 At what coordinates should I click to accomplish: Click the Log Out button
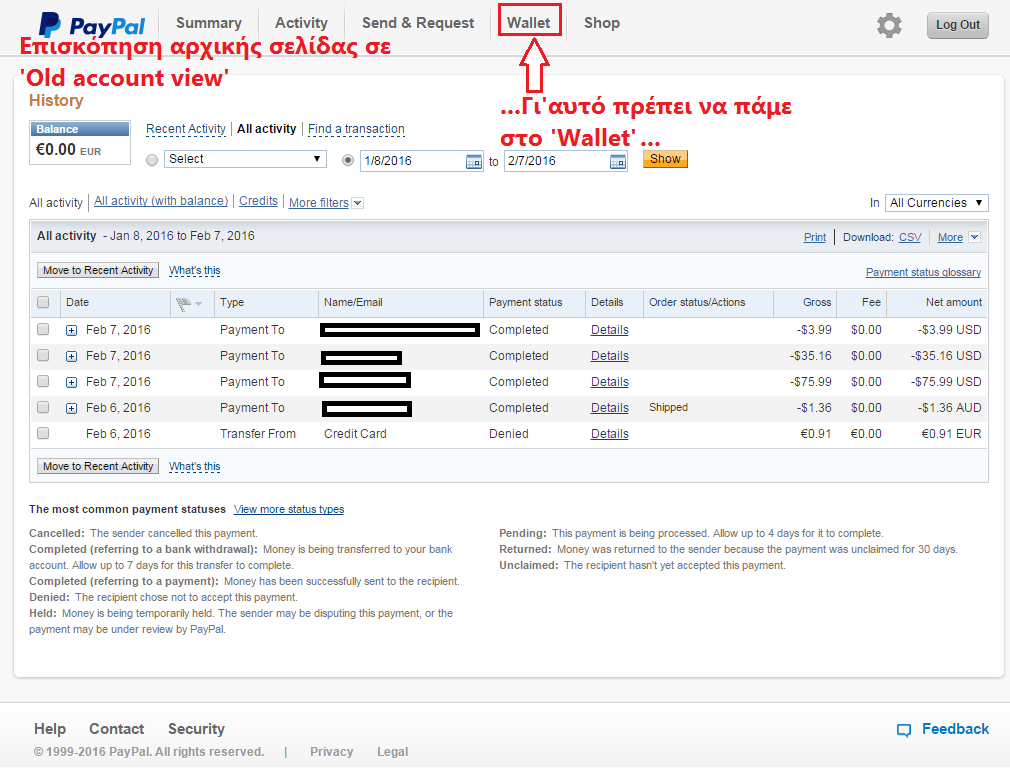coord(957,25)
